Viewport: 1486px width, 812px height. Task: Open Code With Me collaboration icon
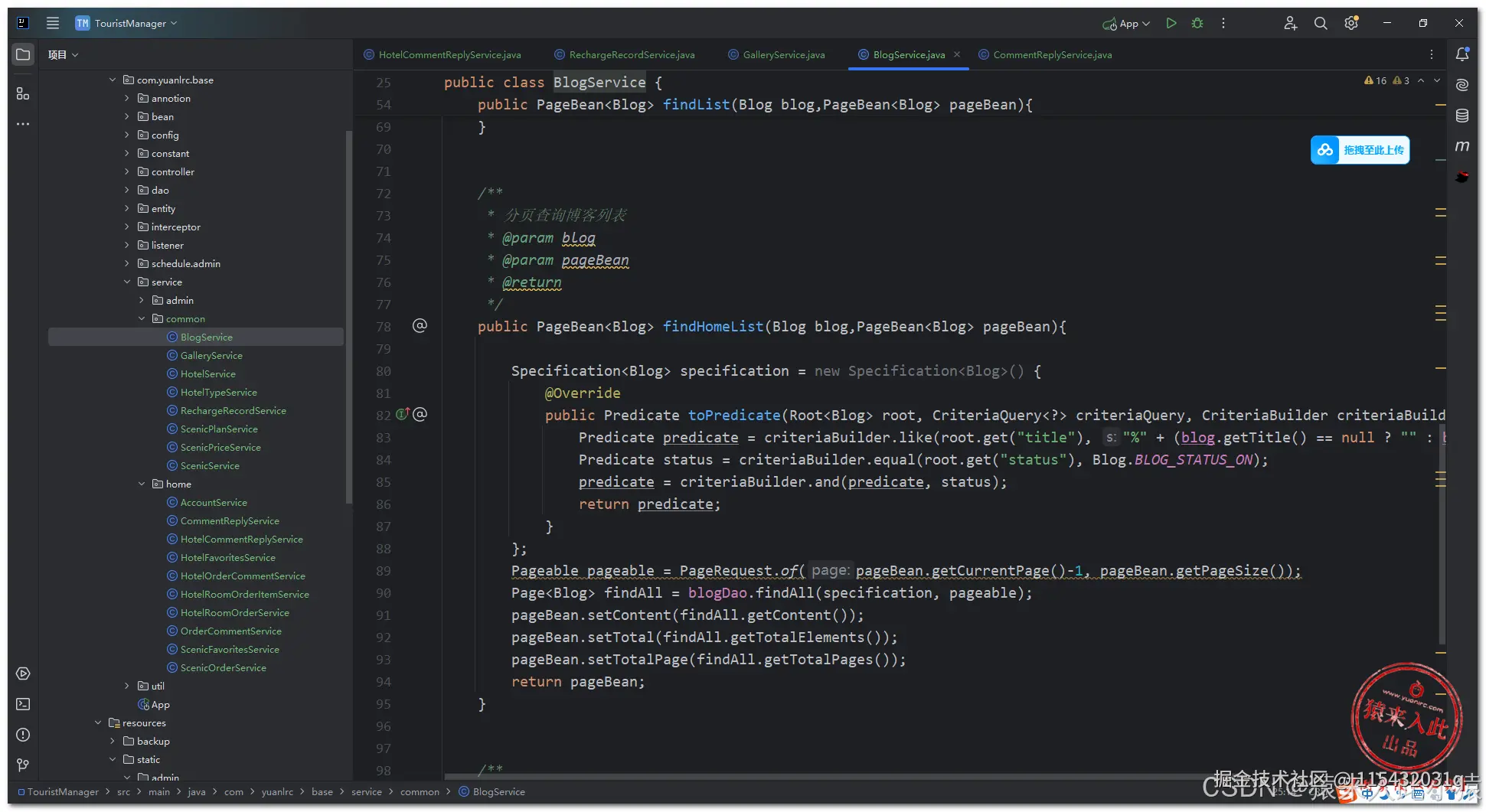click(x=1290, y=23)
